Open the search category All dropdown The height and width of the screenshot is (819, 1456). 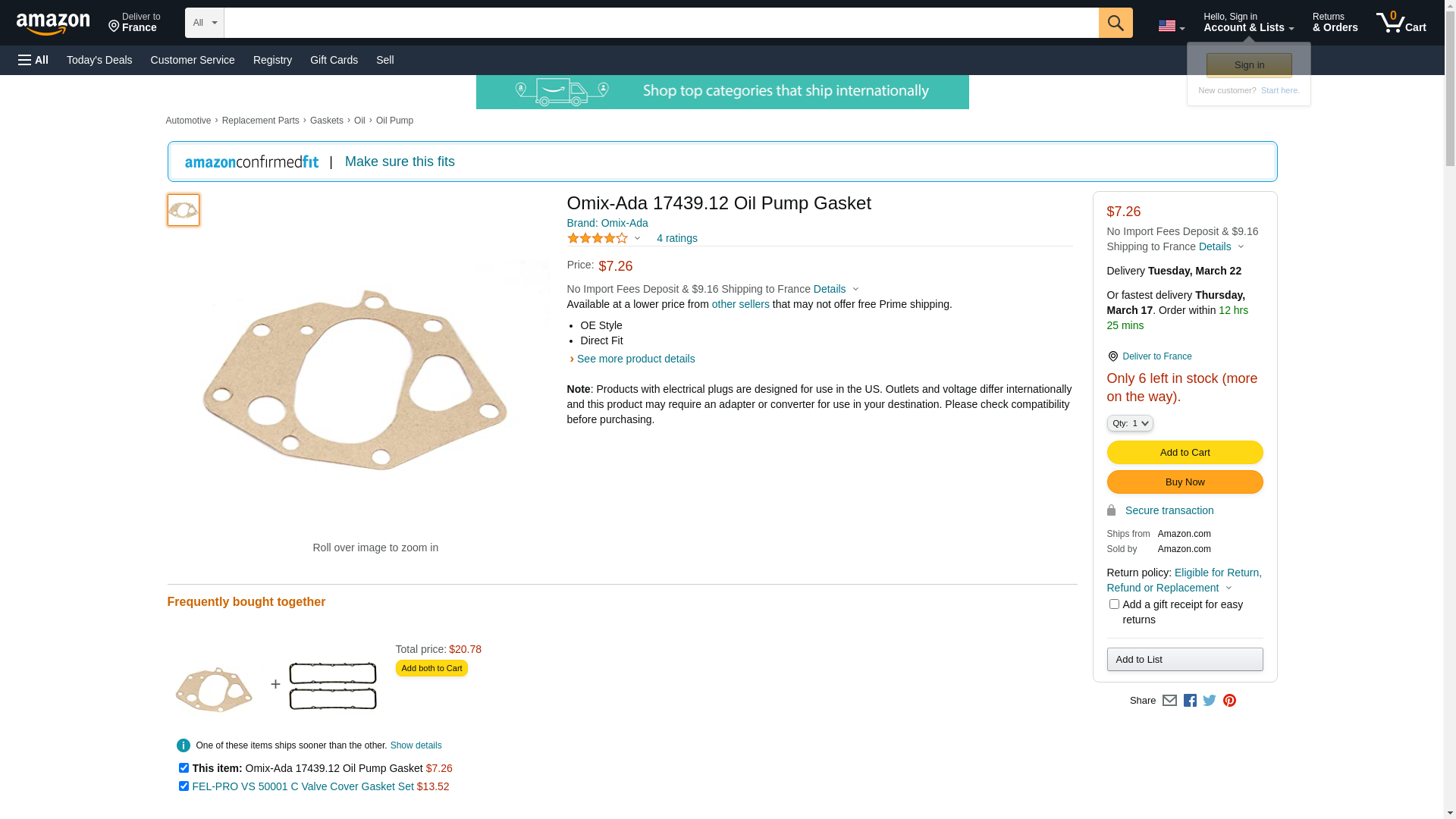point(204,23)
